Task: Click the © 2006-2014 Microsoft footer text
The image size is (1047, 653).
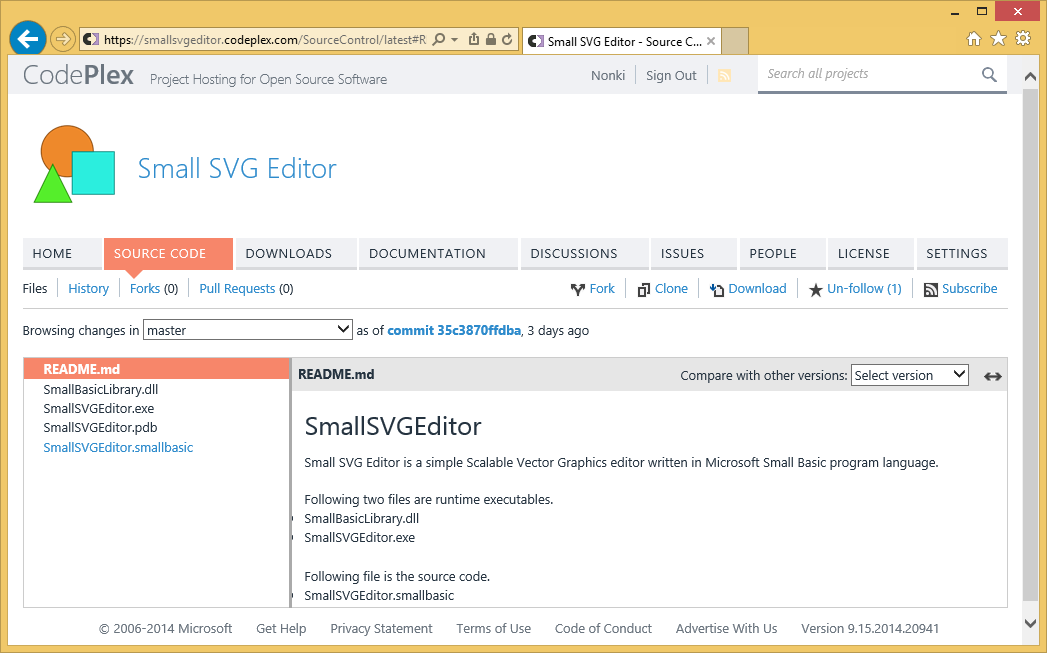Action: coord(166,628)
